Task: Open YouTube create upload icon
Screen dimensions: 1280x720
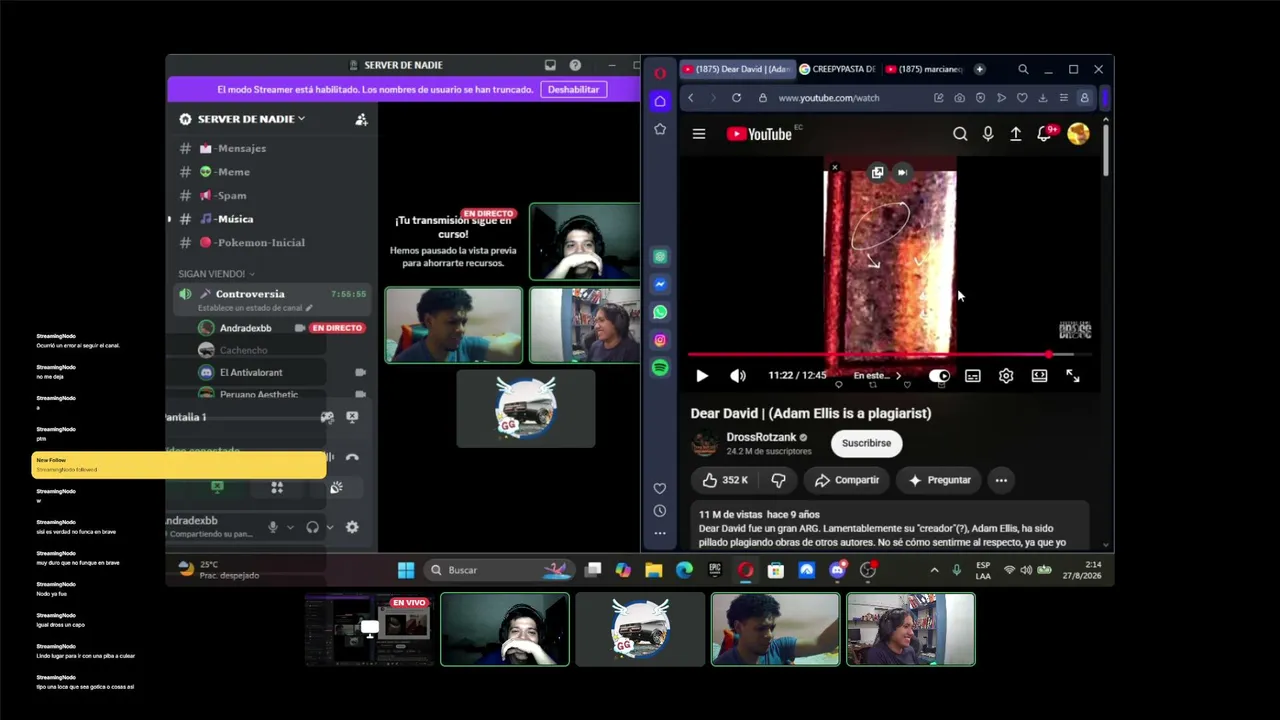Action: [x=1016, y=134]
